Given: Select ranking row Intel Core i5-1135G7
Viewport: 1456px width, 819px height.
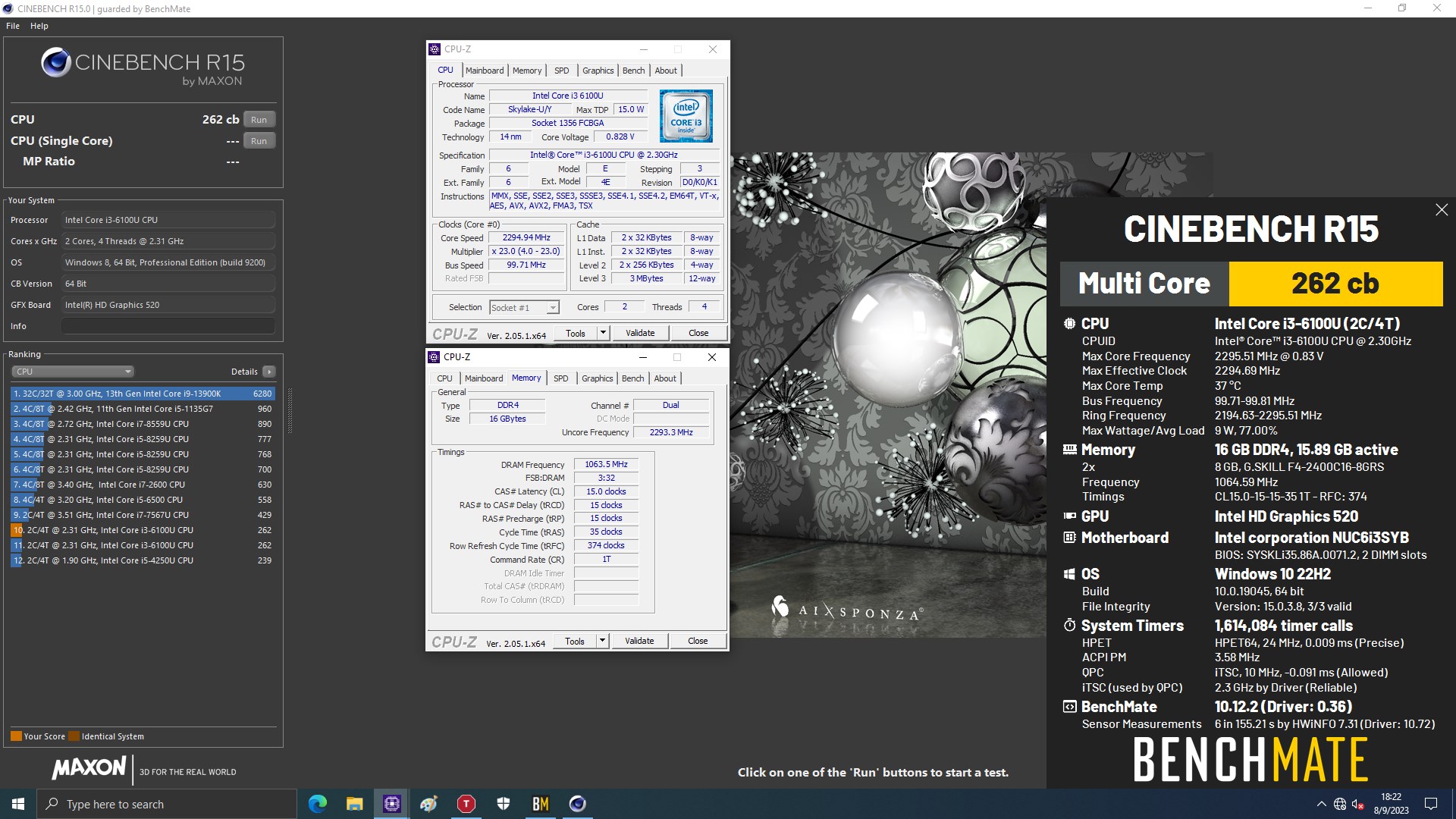Looking at the screenshot, I should pyautogui.click(x=143, y=409).
